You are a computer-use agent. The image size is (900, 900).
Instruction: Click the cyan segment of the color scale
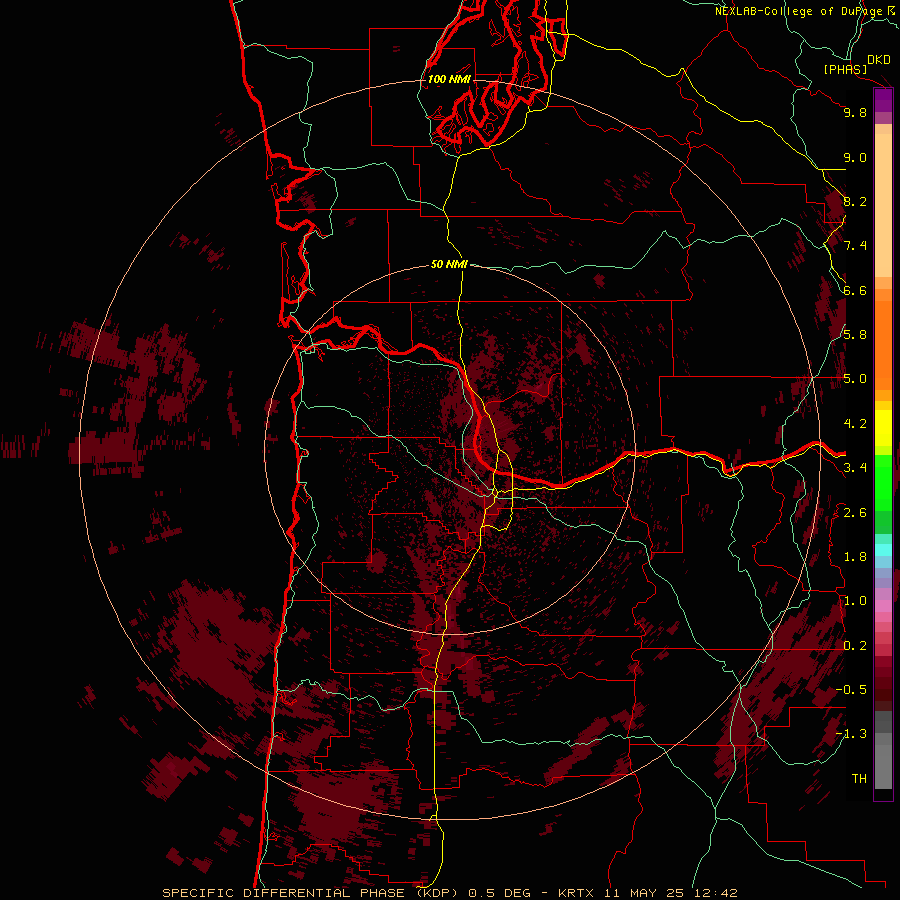pos(883,550)
